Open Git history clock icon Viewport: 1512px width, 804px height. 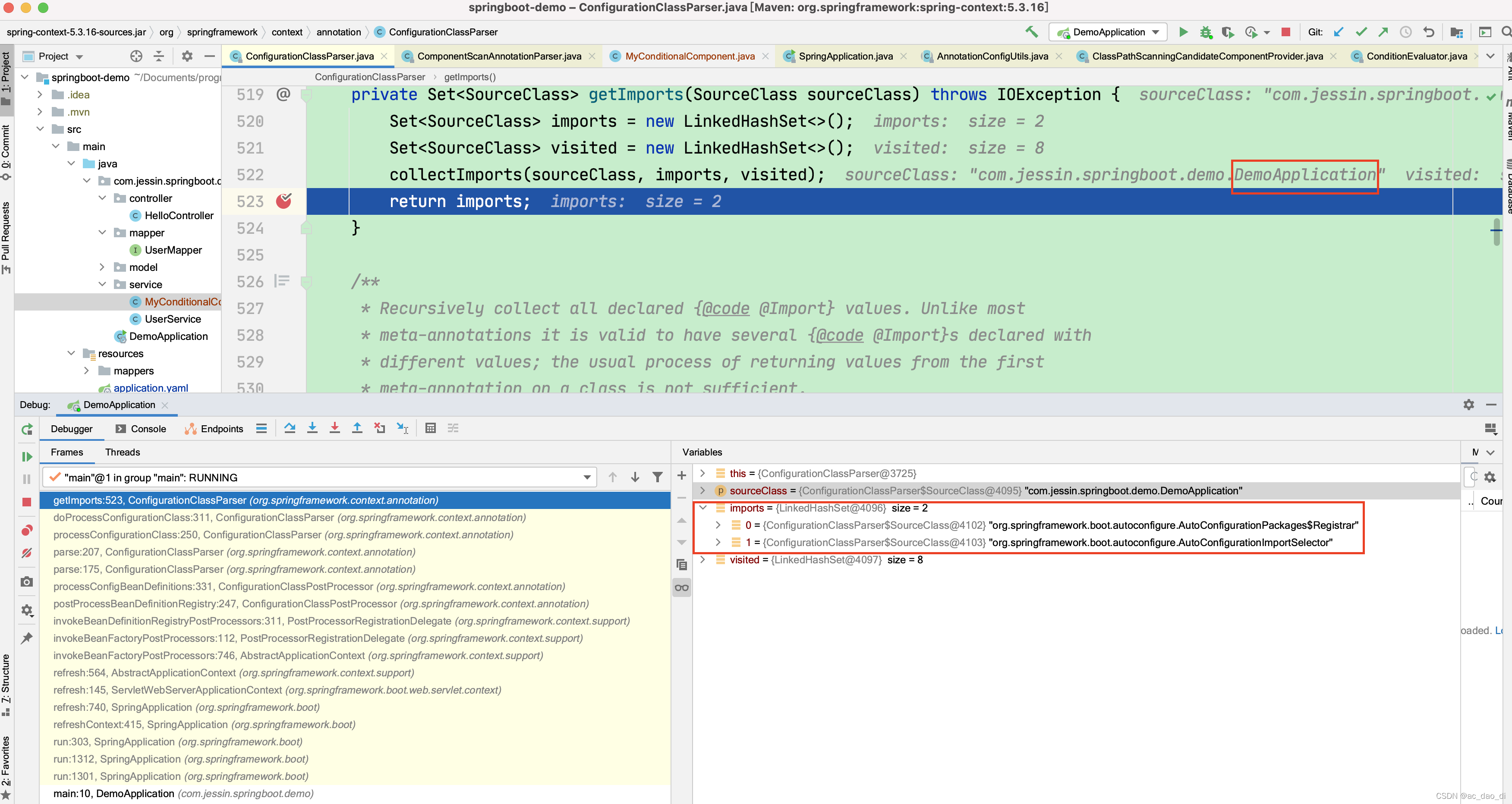pos(1406,31)
